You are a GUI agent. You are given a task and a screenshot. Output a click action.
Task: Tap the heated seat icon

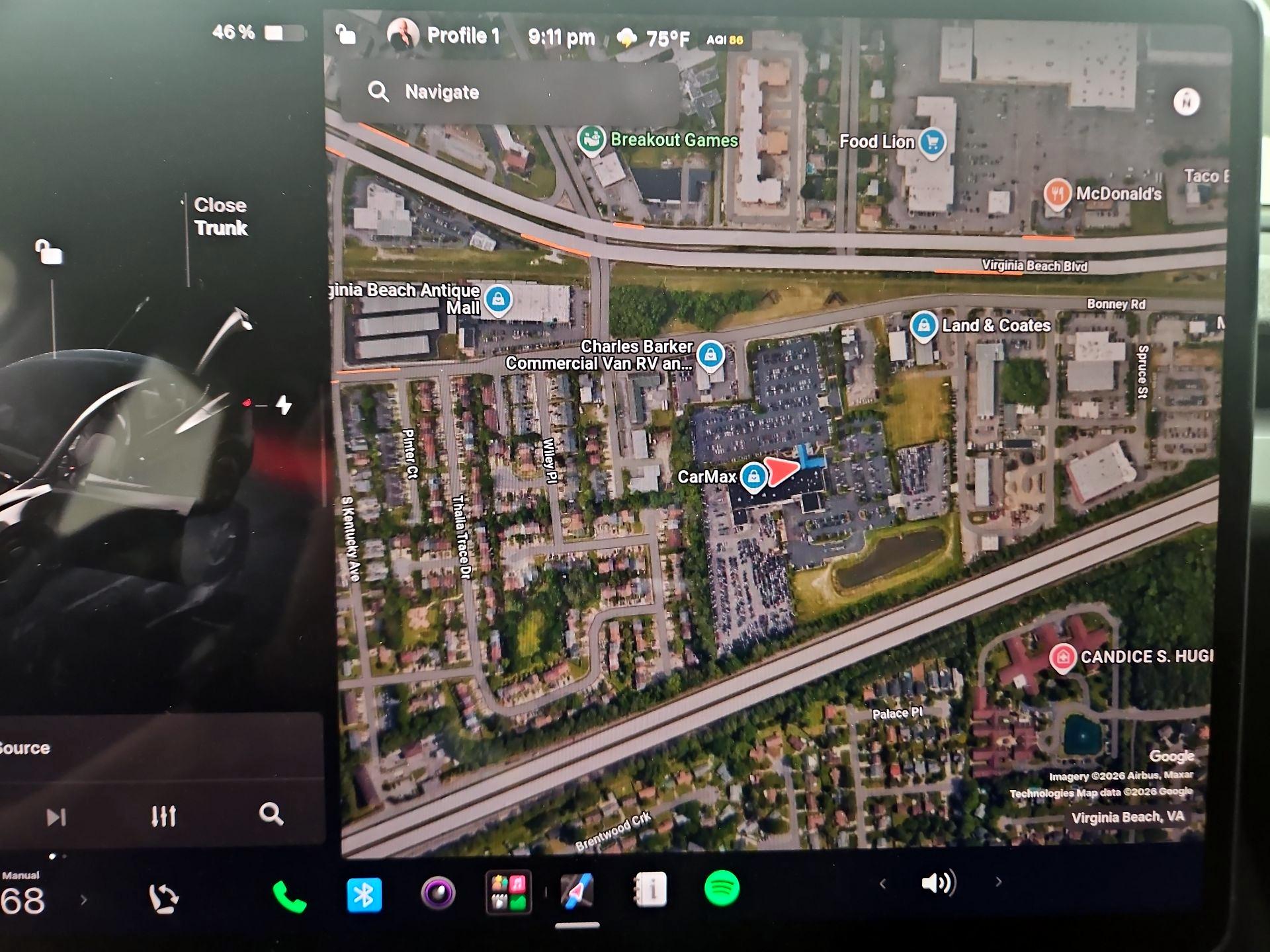tap(163, 898)
